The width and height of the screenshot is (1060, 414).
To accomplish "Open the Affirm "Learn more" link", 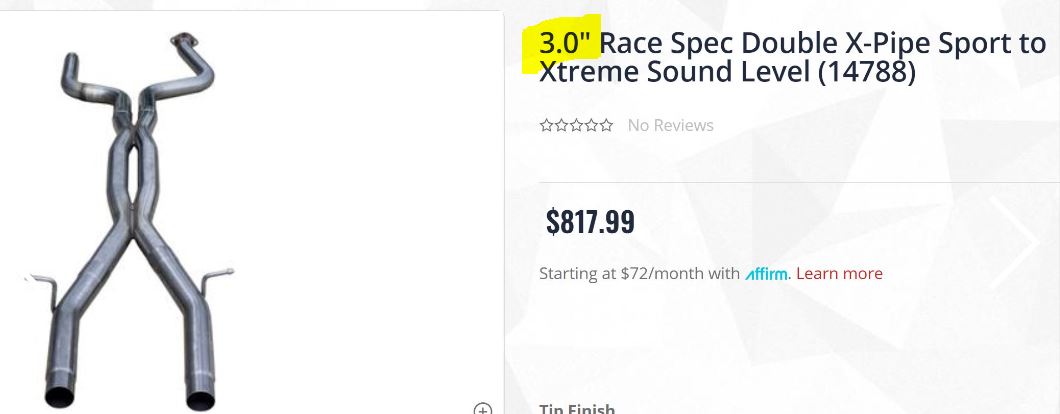I will point(839,274).
